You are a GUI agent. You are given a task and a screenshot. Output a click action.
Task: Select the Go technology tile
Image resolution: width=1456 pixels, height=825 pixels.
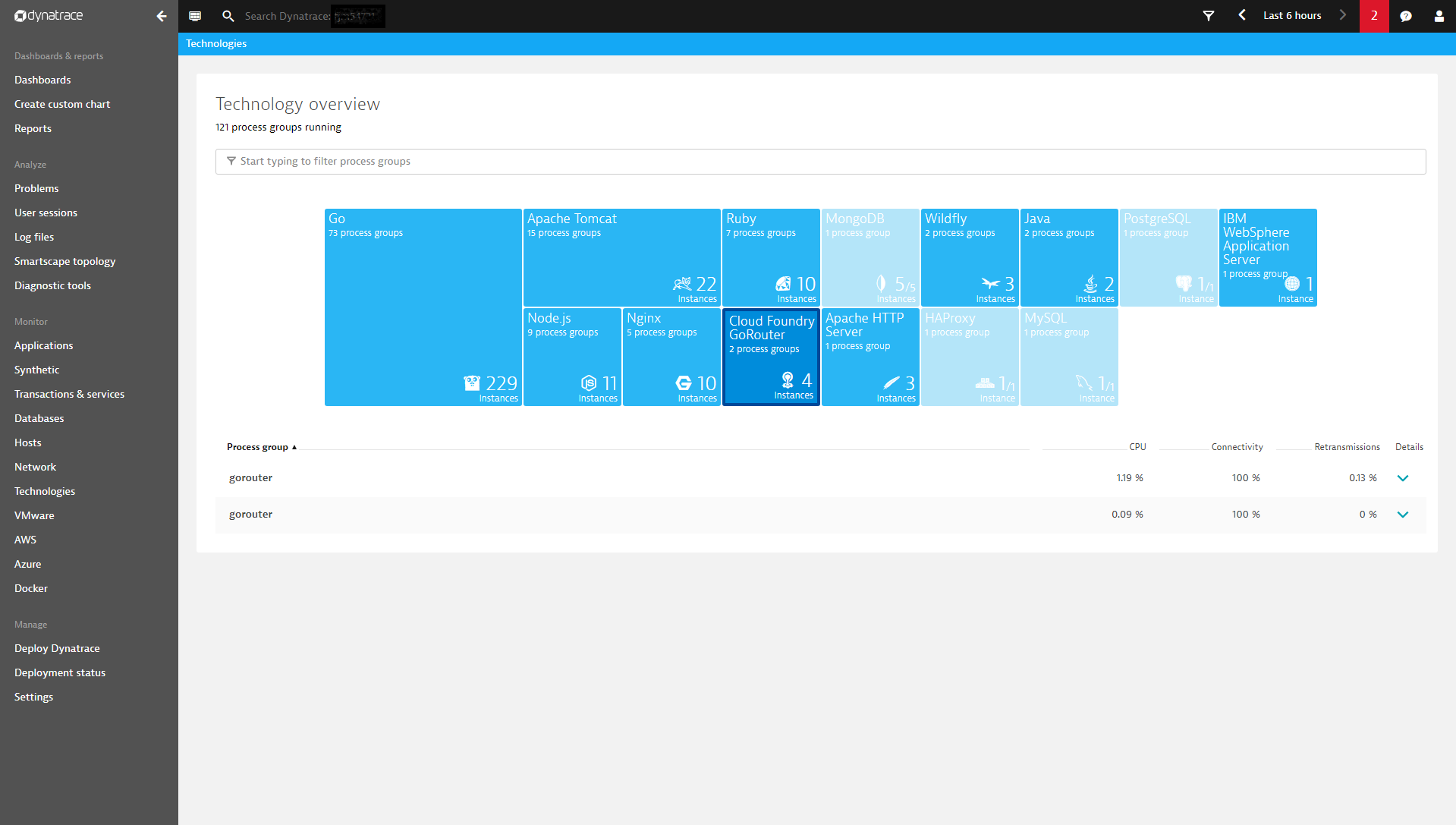tap(423, 307)
